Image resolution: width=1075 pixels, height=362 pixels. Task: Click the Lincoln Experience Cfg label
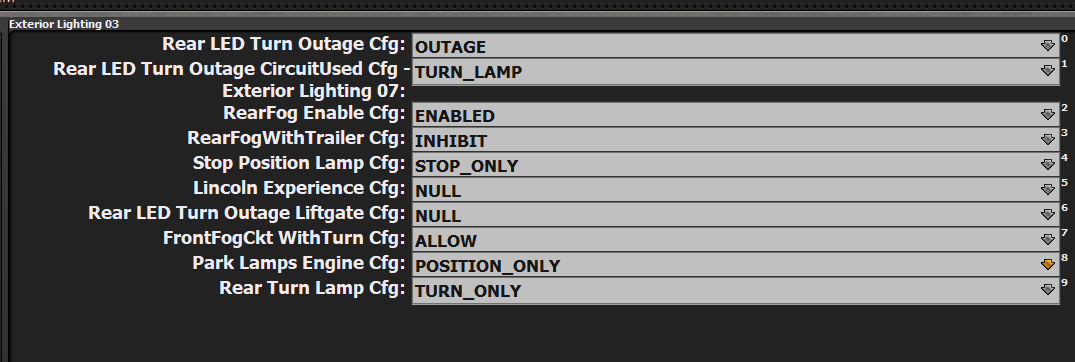[300, 188]
